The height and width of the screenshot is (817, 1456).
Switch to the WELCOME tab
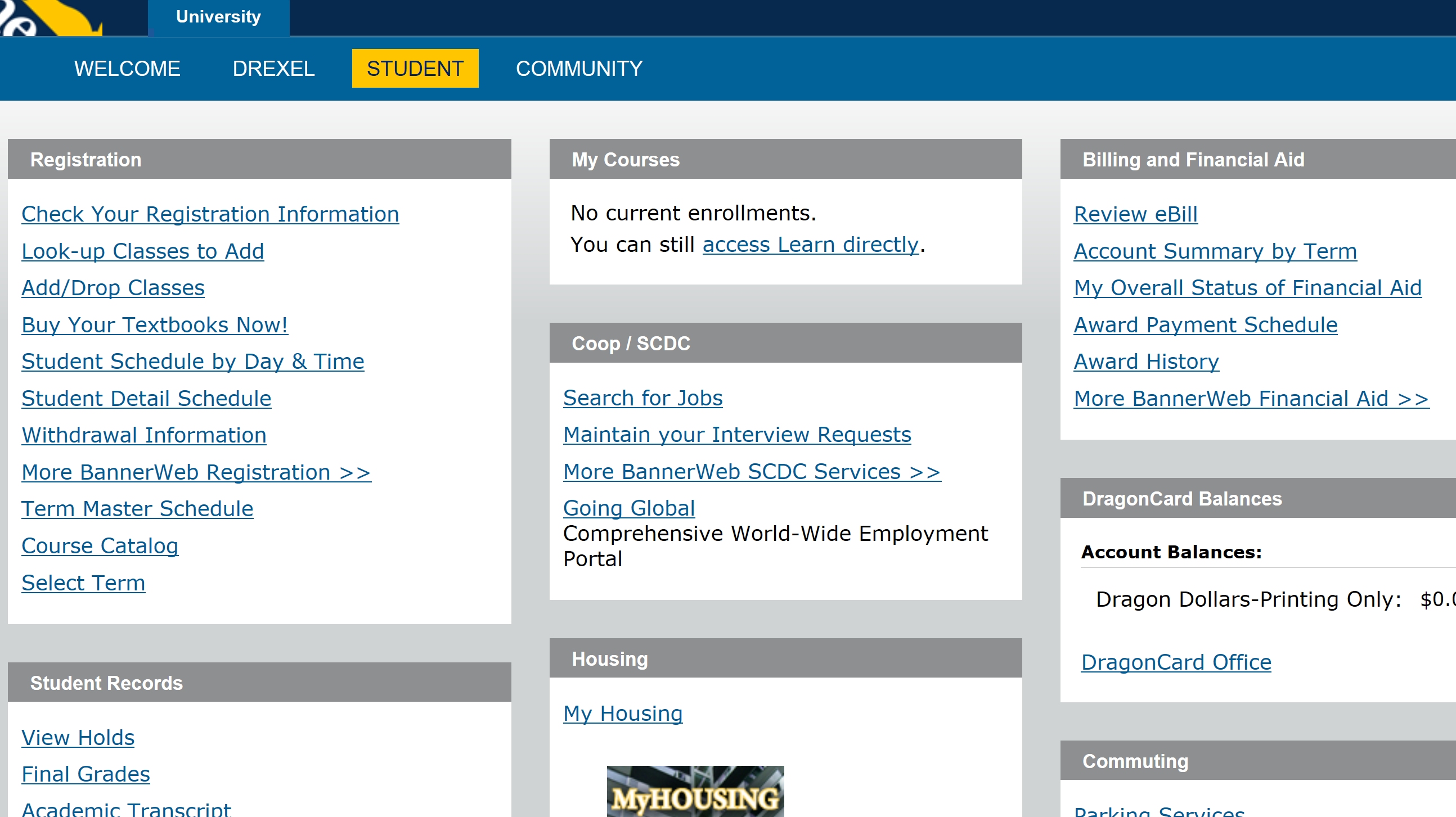(127, 69)
